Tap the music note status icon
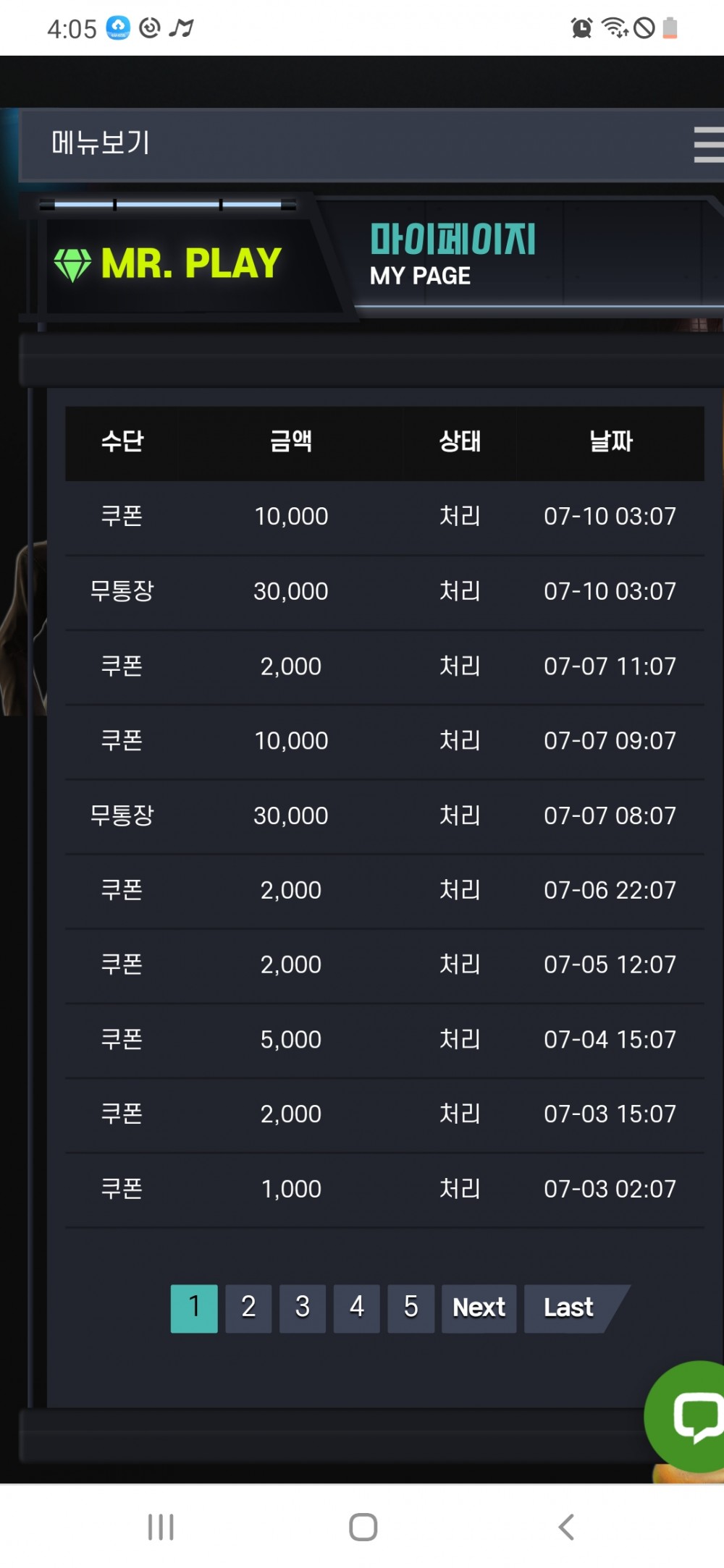 click(181, 28)
